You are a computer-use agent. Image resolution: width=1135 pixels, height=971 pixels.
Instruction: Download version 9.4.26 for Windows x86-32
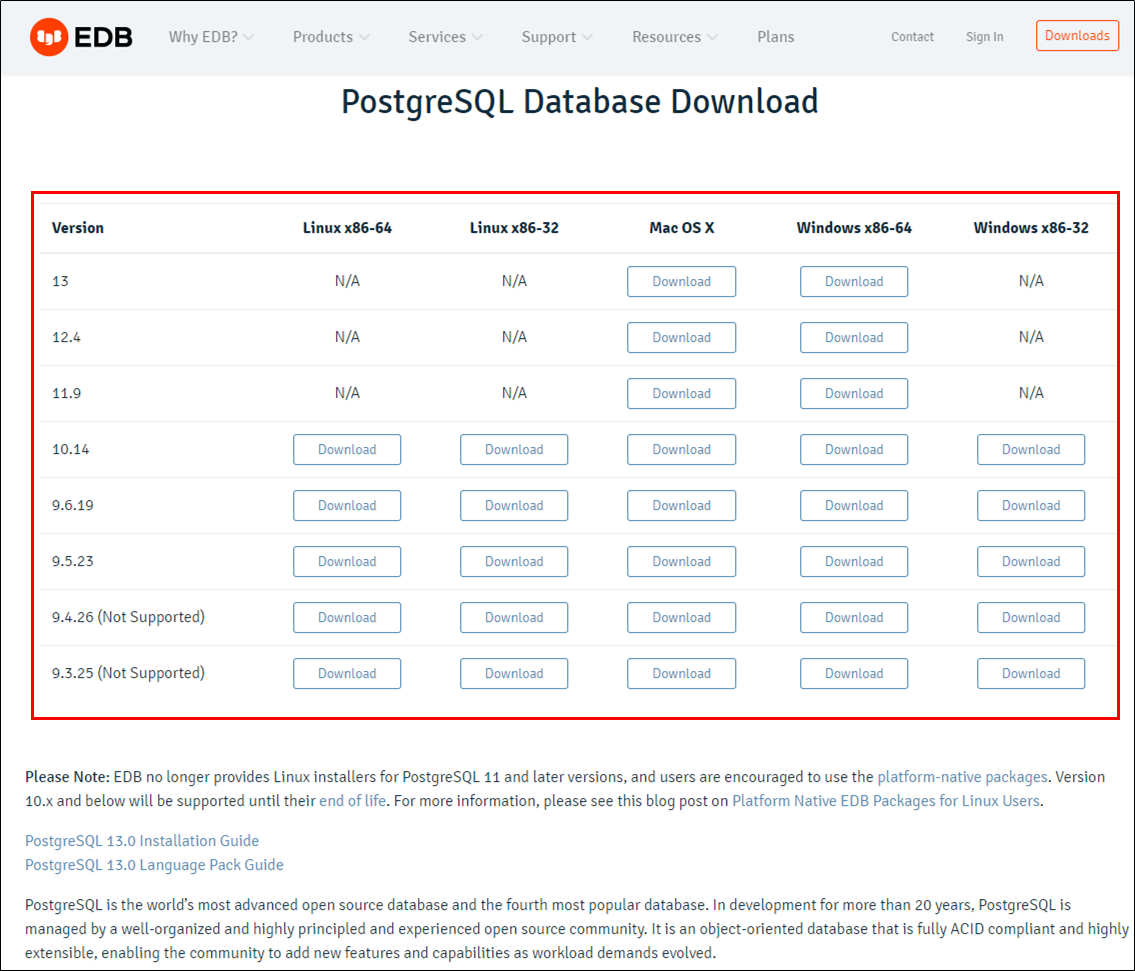[1031, 618]
